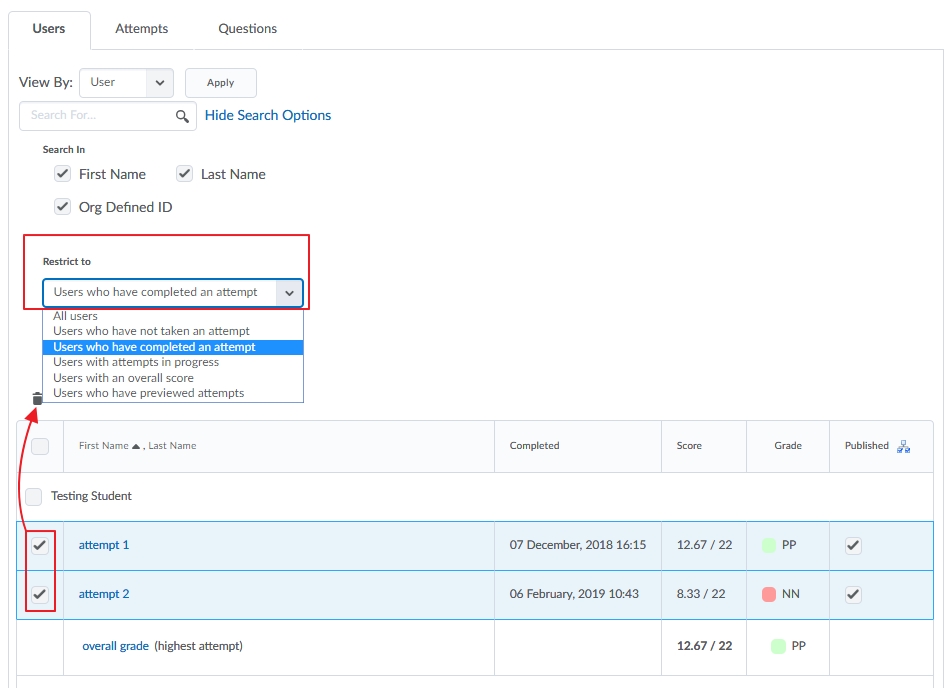Image resolution: width=951 pixels, height=688 pixels.
Task: Open the View By User dropdown
Action: tap(126, 83)
